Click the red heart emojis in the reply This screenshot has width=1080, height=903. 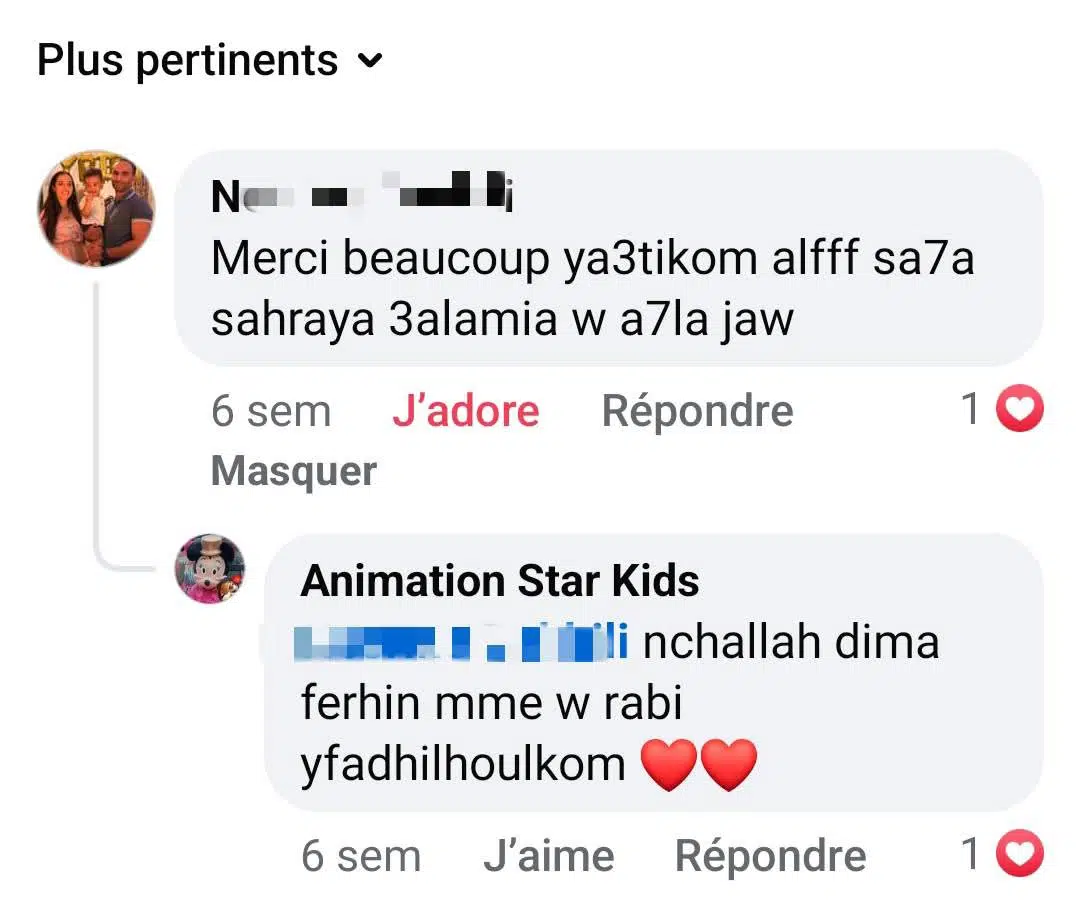coord(698,765)
